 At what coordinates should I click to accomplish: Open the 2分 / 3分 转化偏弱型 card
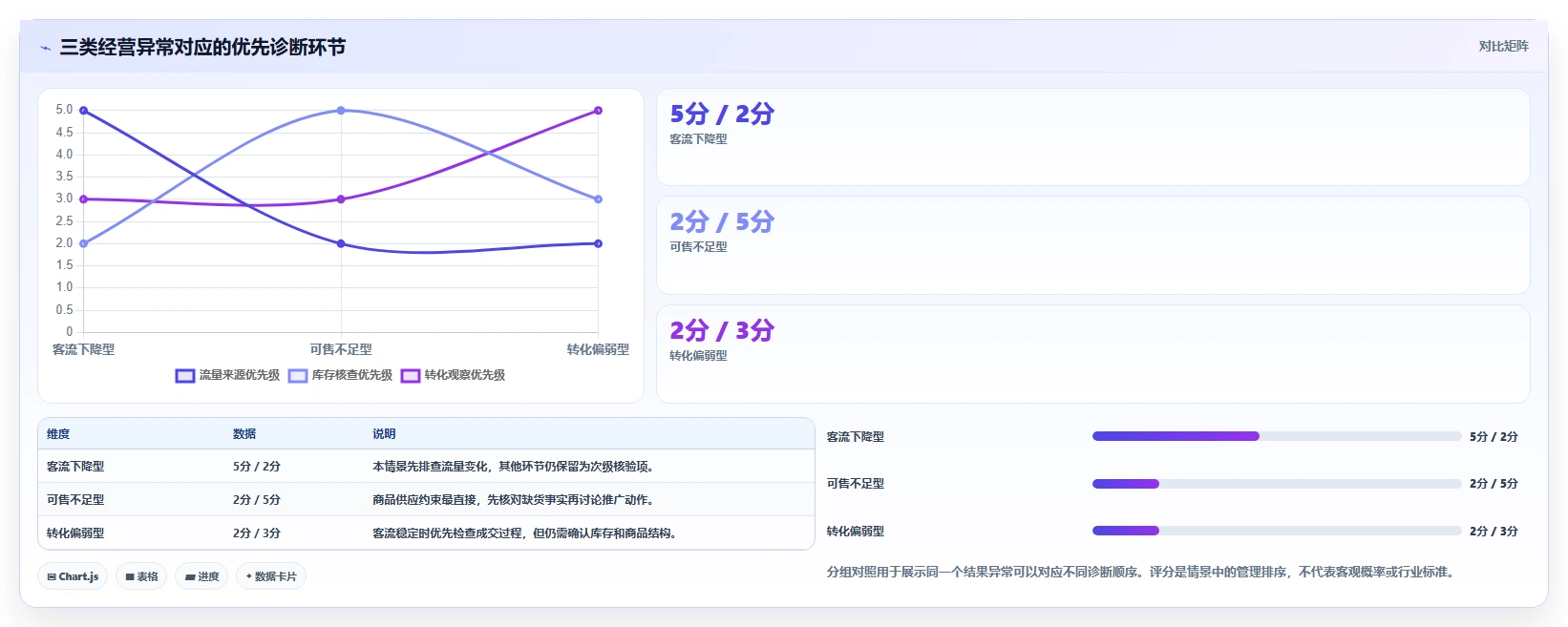click(x=1093, y=354)
